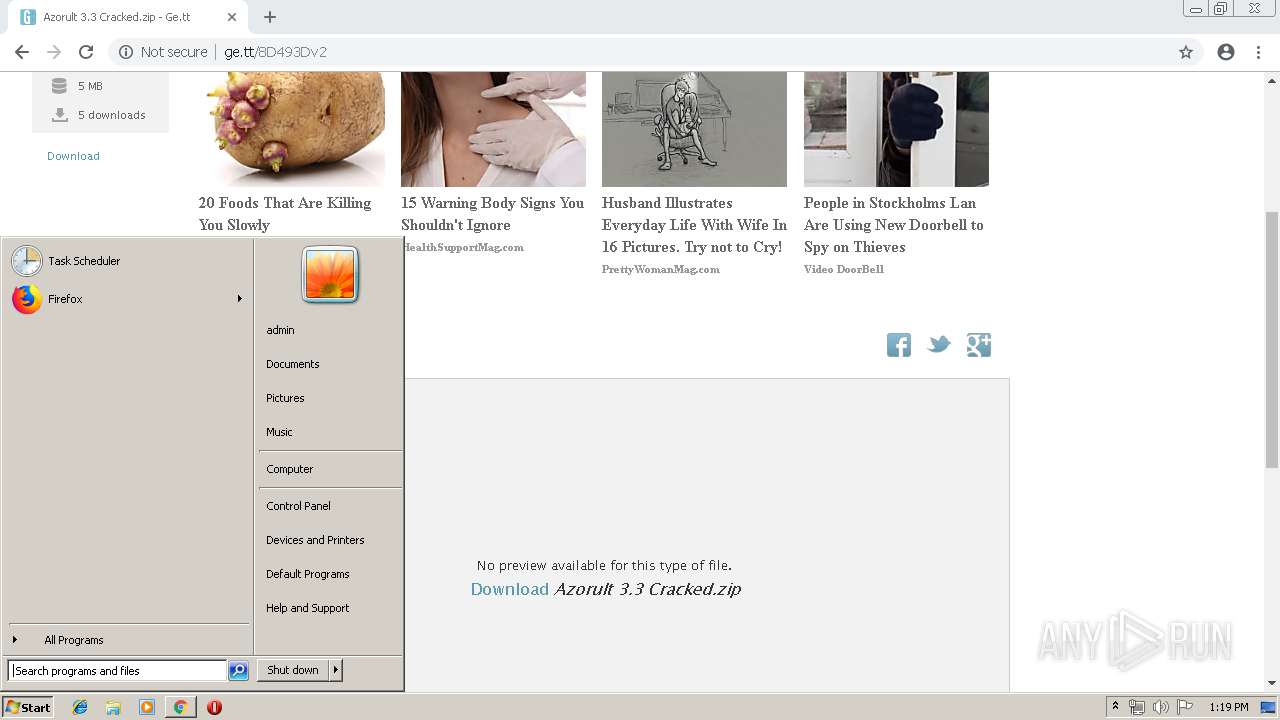This screenshot has height=720, width=1280.
Task: Open Windows Explorer folder taskbar icon
Action: [x=113, y=707]
